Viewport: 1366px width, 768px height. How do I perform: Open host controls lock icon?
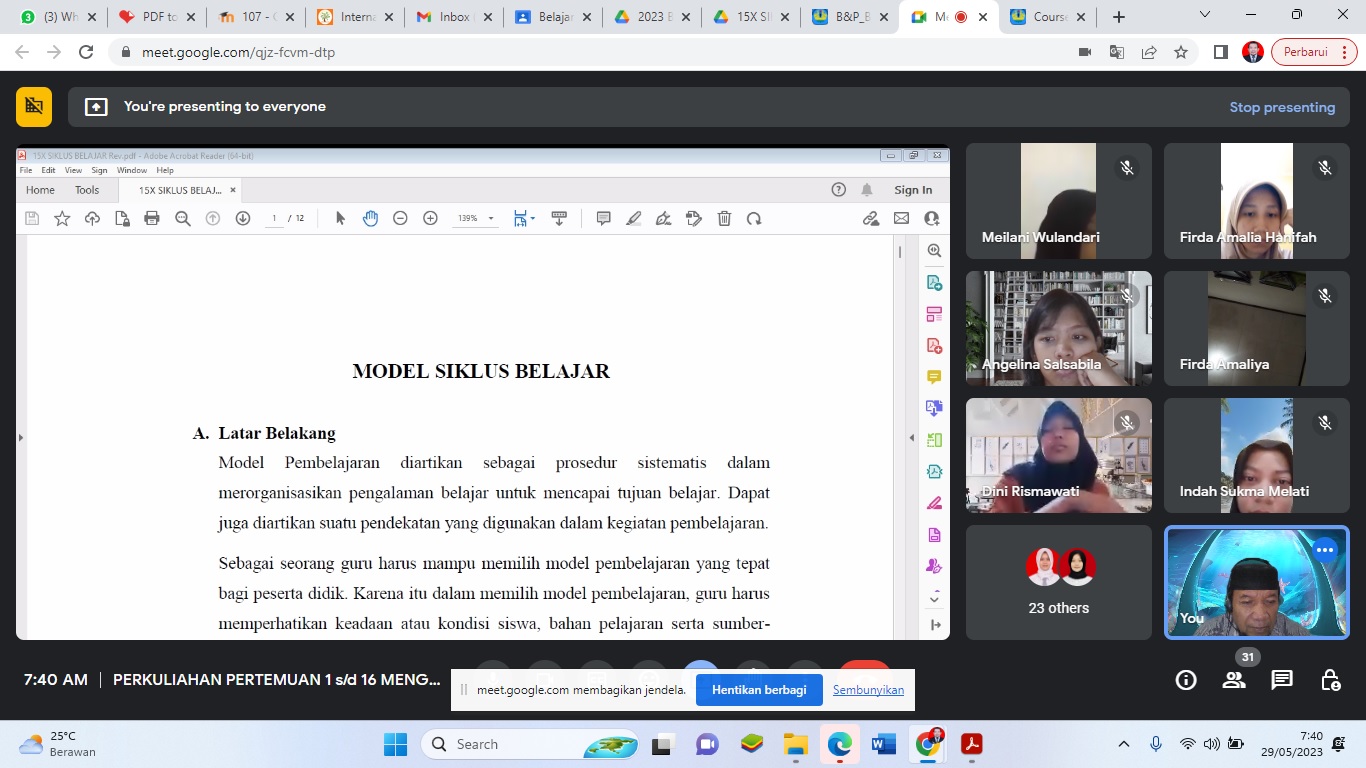tap(1330, 680)
